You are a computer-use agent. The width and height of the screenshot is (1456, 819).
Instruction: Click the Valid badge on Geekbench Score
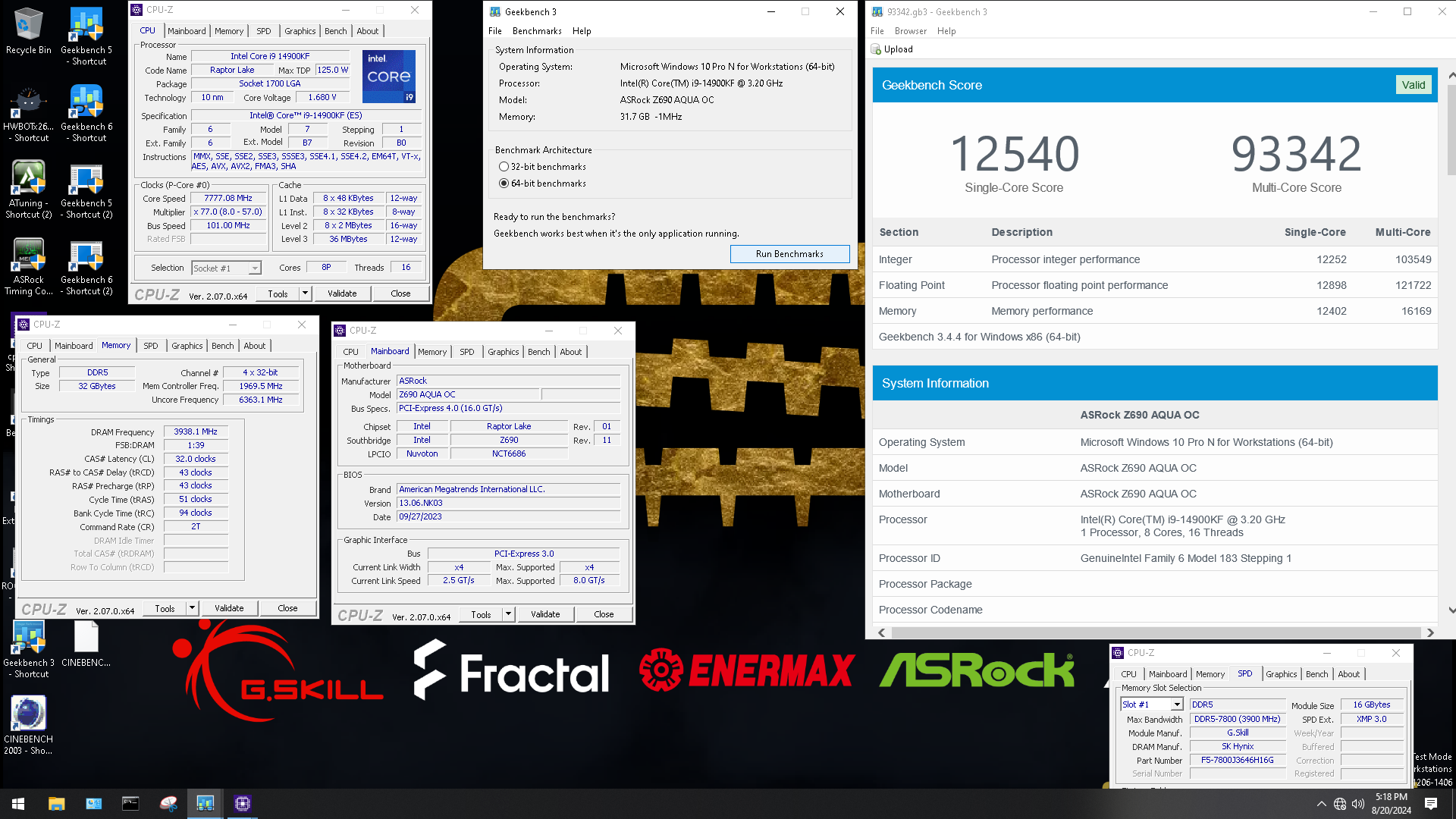[1413, 85]
